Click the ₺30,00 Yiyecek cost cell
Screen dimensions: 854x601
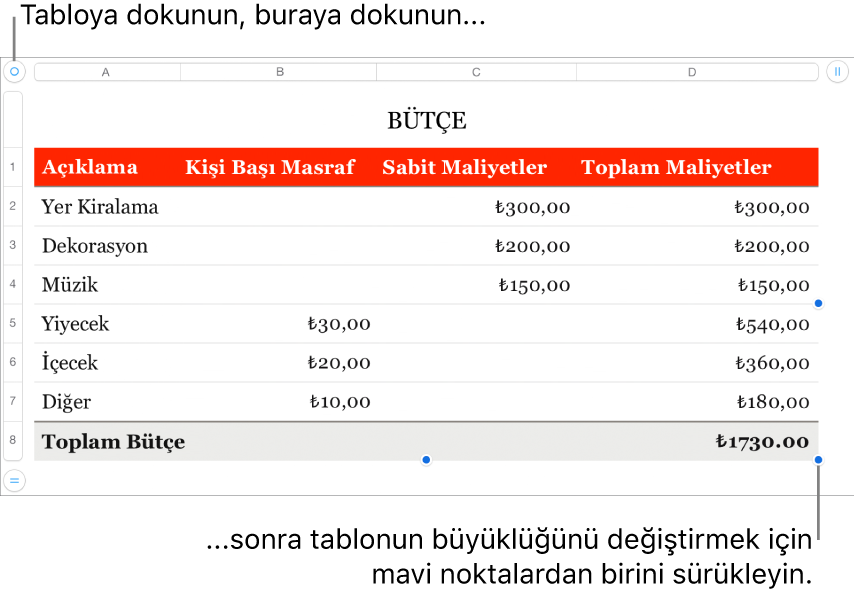coord(339,324)
